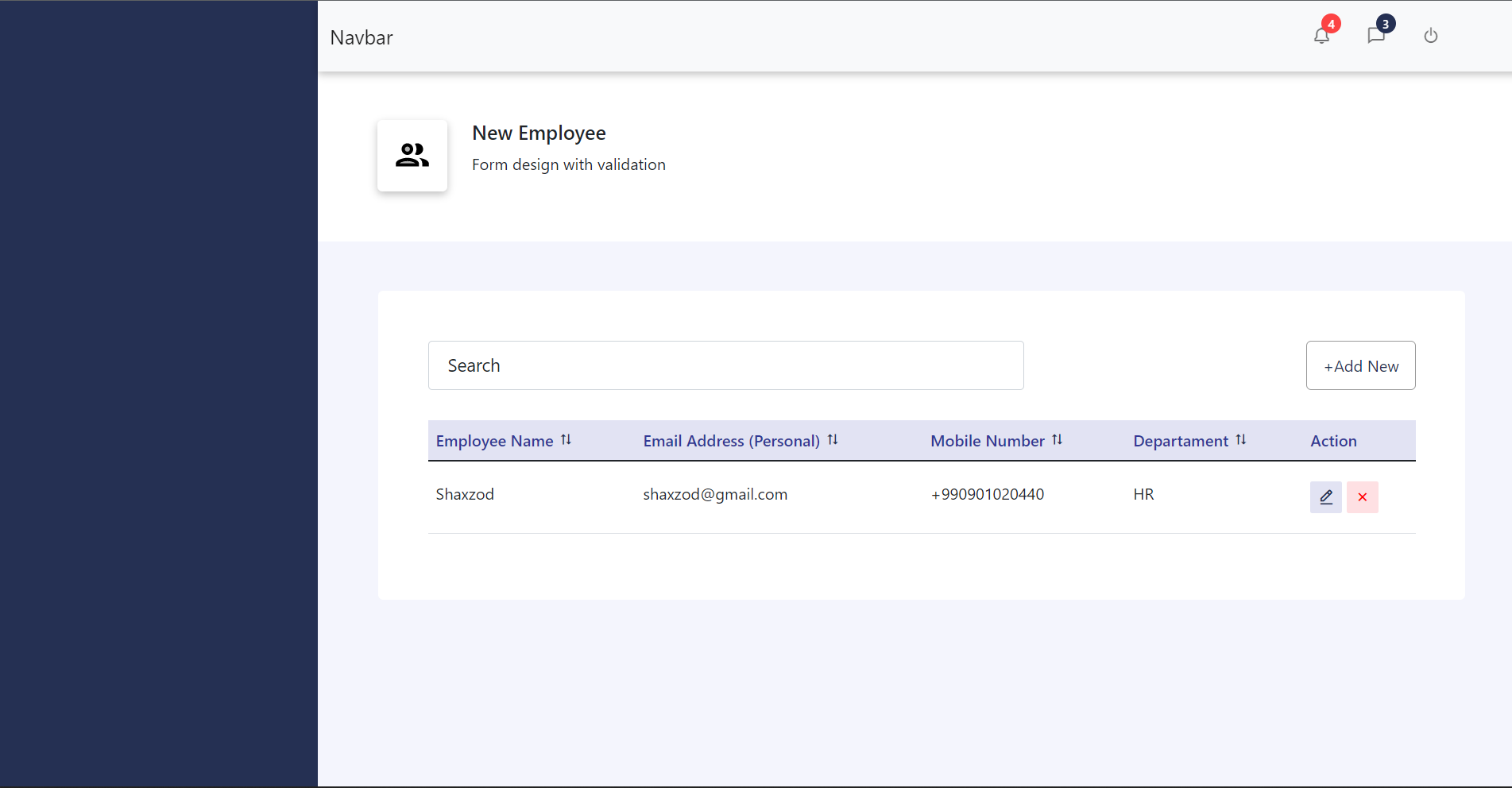
Task: Click the +990901020440 phone cell
Action: click(x=988, y=494)
